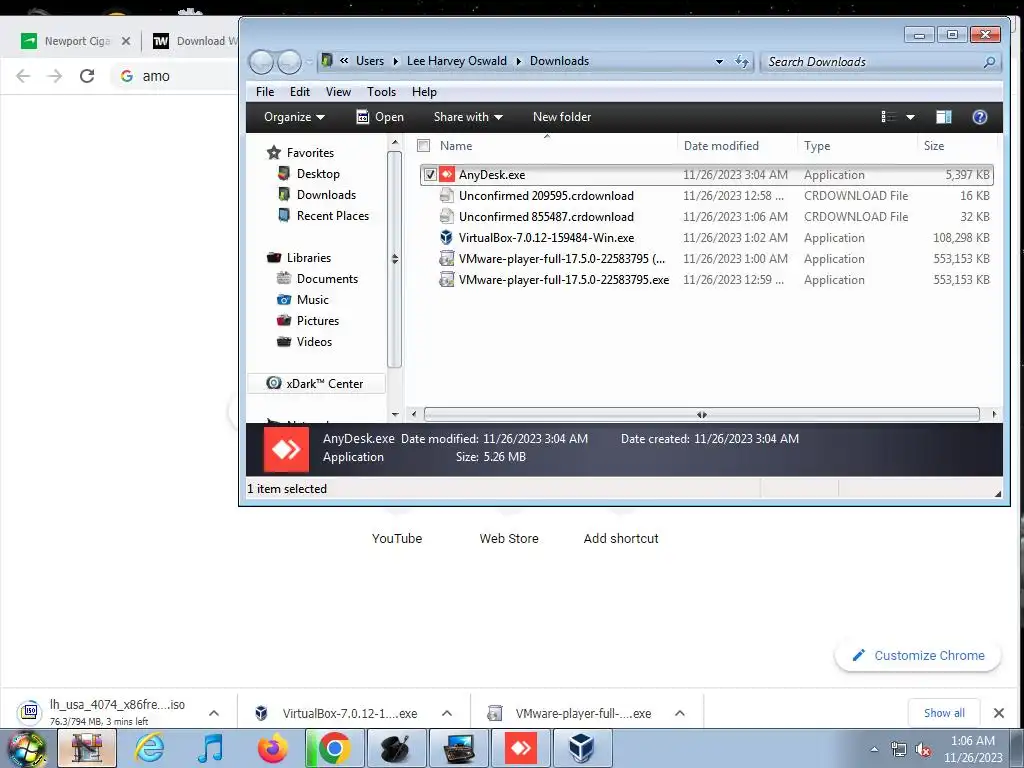Click the YouTube shortcut
Screen dimensions: 1024x768
(x=397, y=538)
